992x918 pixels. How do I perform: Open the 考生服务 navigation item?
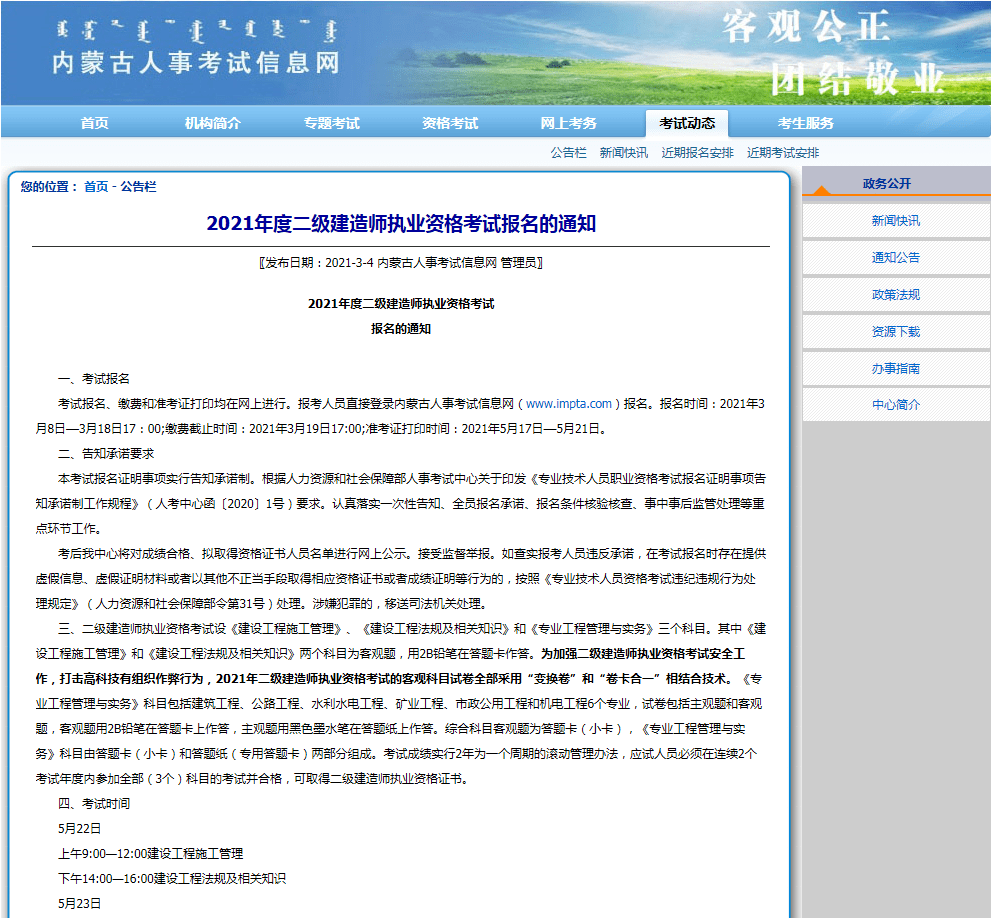pos(806,121)
